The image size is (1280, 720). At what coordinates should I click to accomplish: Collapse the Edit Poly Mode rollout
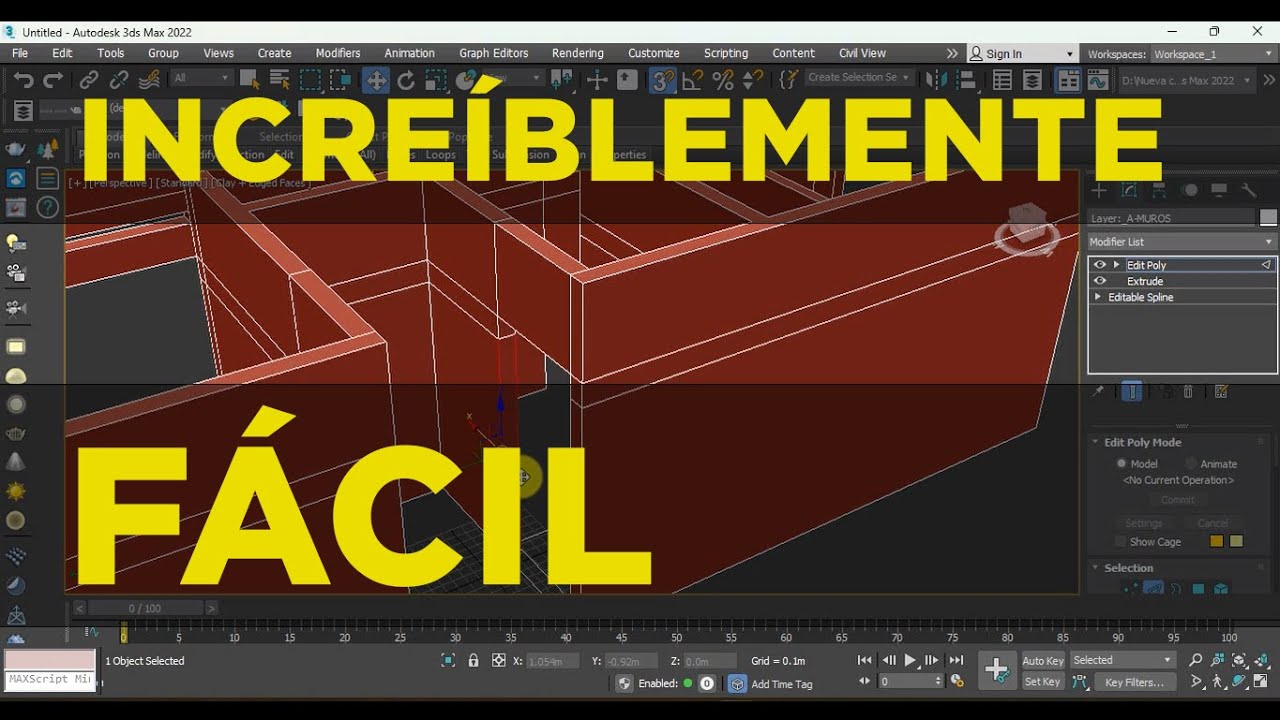[x=1095, y=442]
